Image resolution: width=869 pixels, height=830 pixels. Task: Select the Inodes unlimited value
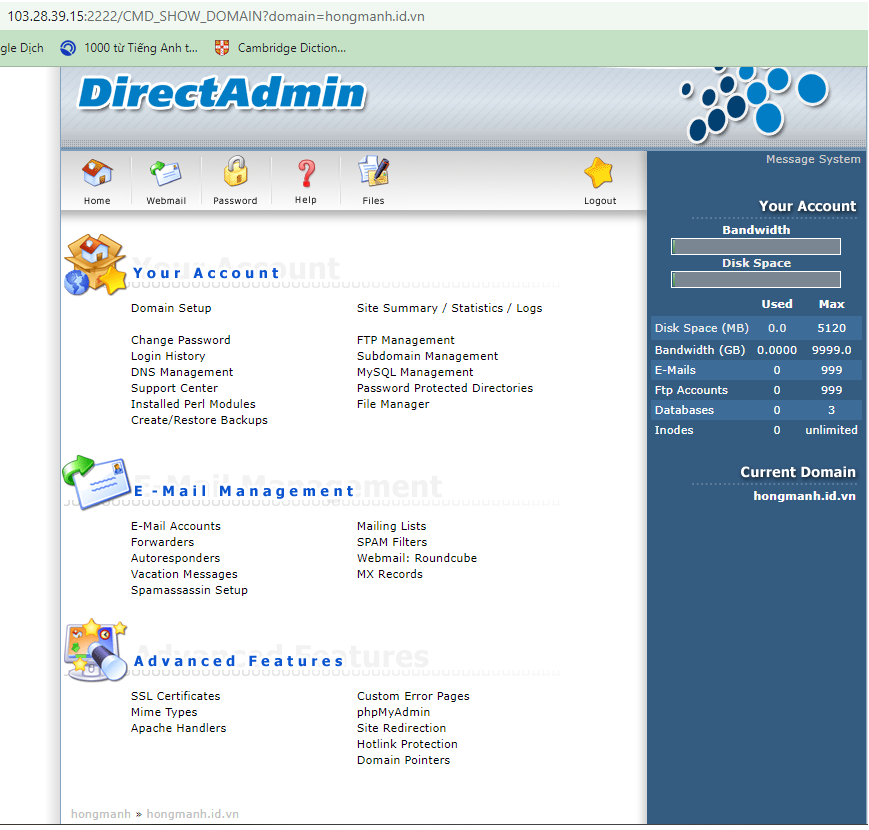[831, 431]
